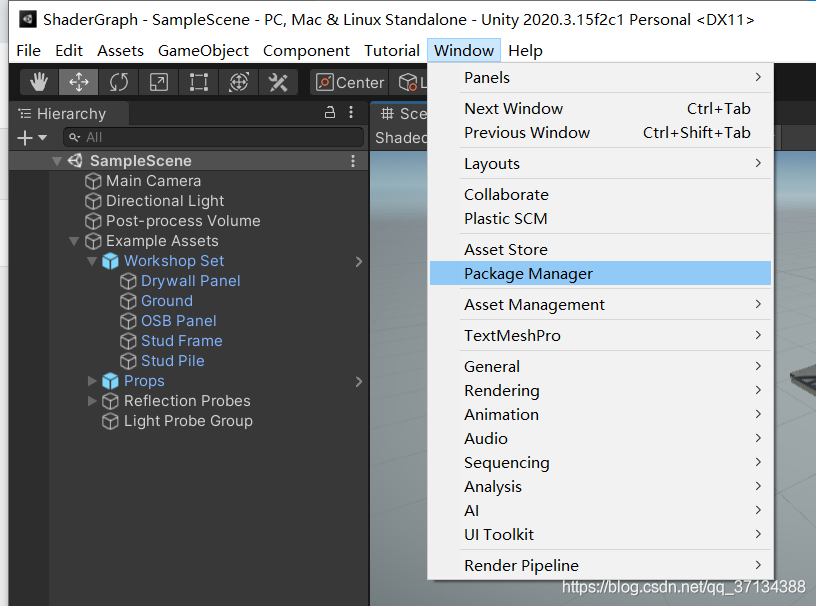Choose Plastic SCM

pyautogui.click(x=601, y=219)
